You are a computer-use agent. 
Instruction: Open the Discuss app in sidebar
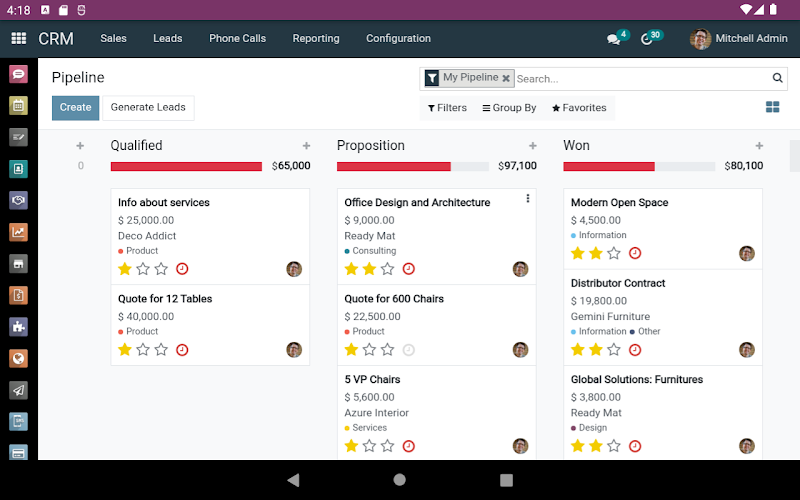coord(18,74)
